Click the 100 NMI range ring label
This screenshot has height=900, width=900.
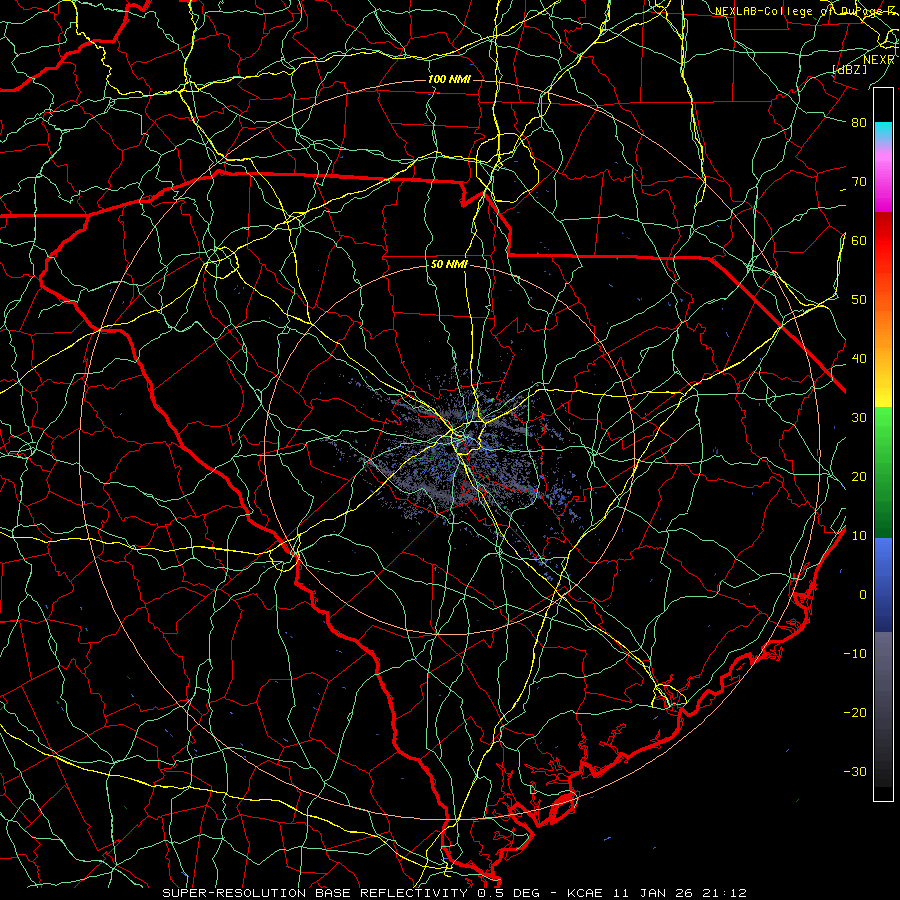449,79
